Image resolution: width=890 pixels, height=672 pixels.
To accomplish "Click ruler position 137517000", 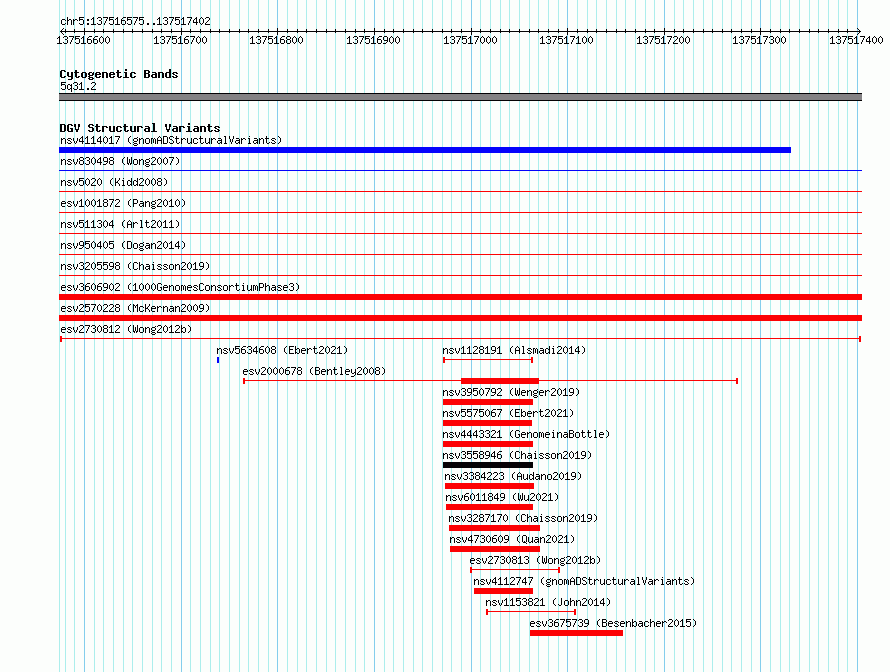I will coord(470,40).
